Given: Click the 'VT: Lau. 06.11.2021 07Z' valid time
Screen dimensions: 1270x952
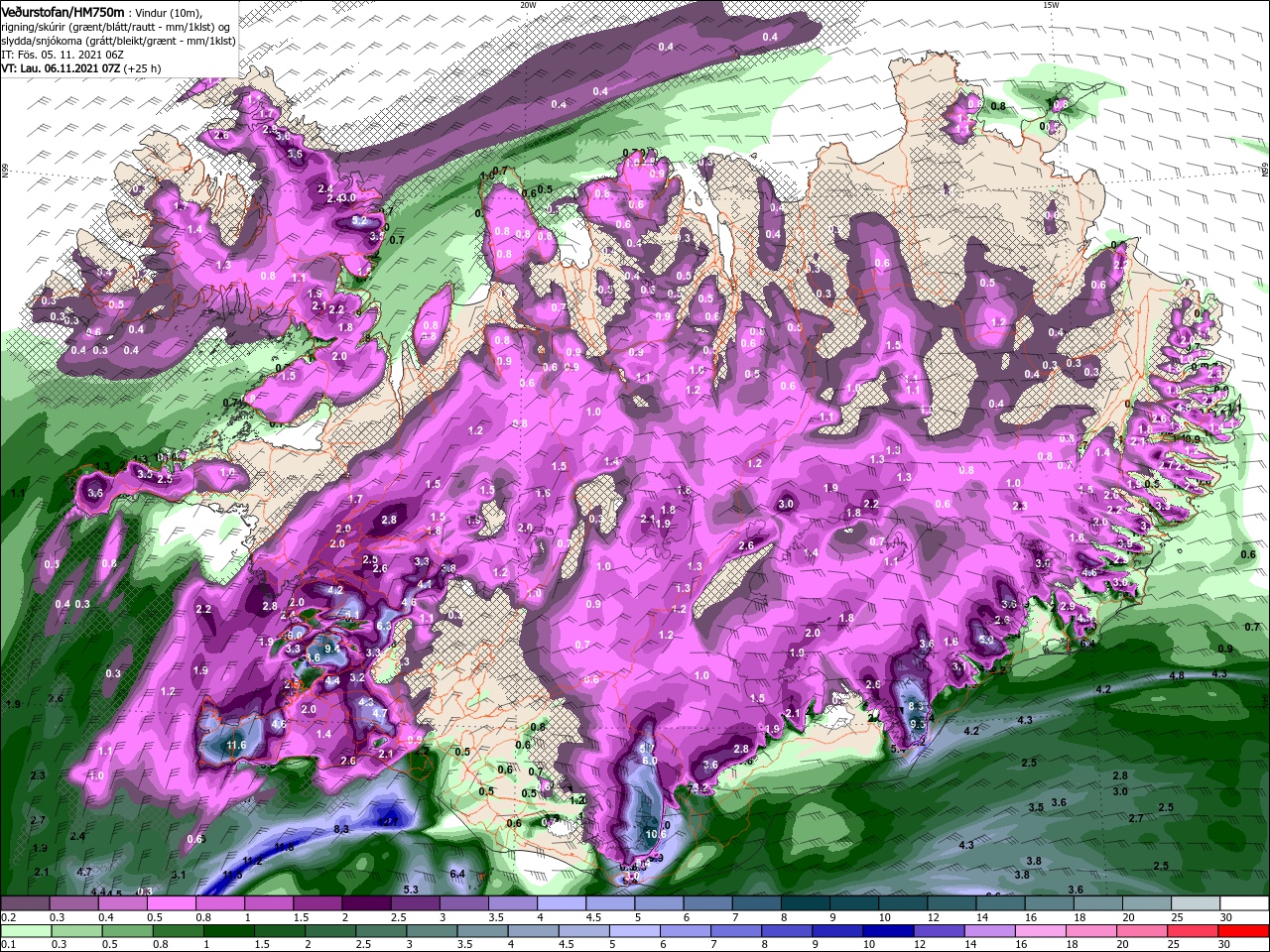Looking at the screenshot, I should (60, 69).
